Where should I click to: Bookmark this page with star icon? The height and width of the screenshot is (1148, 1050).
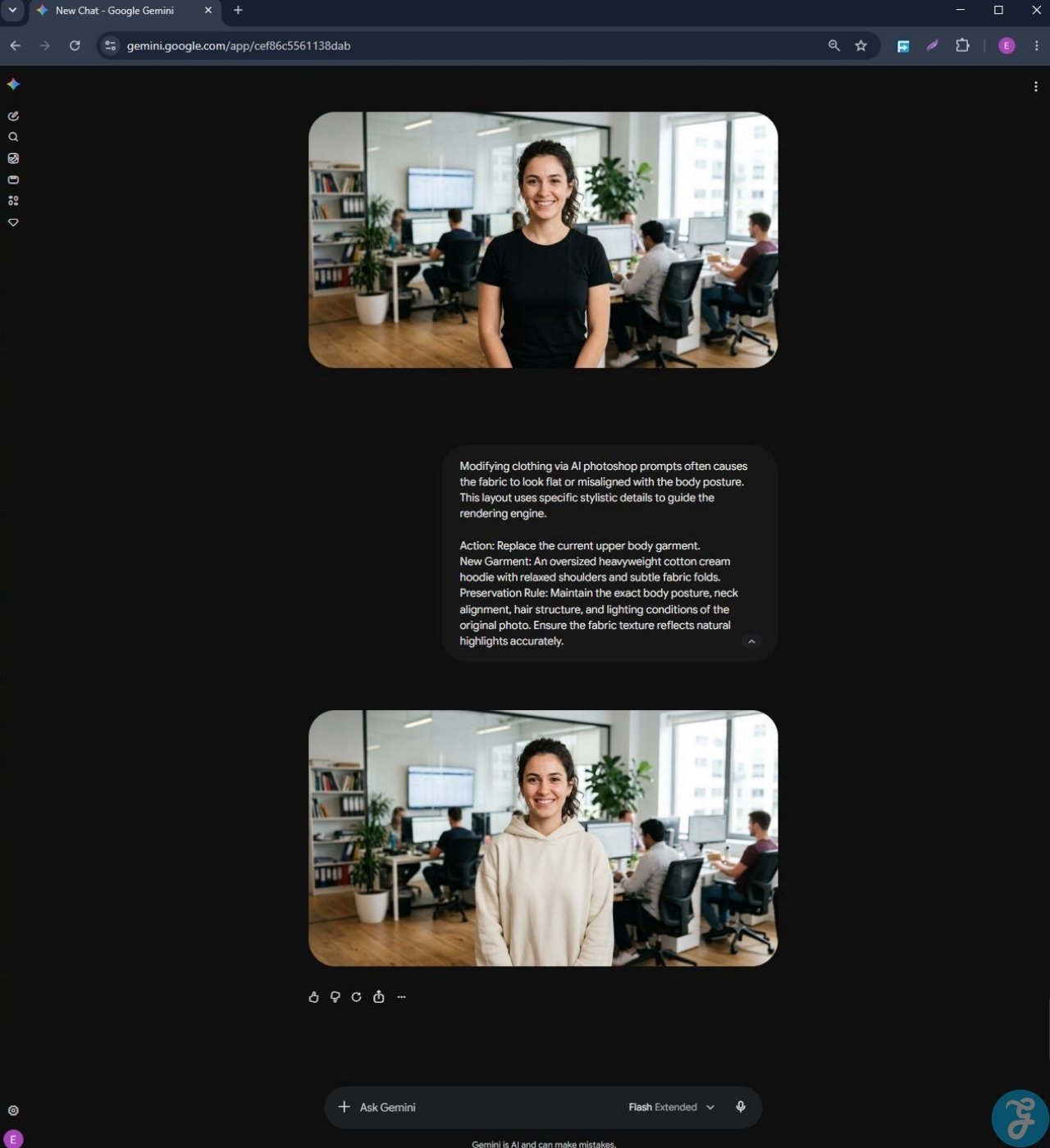click(861, 46)
